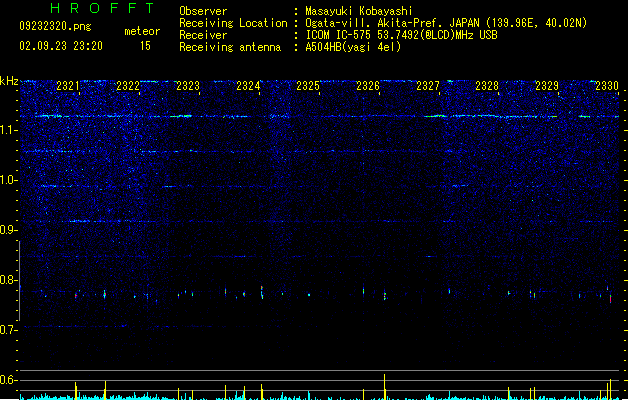Click the 0.7 frequency axis label
The height and width of the screenshot is (400, 629).
tap(8, 330)
